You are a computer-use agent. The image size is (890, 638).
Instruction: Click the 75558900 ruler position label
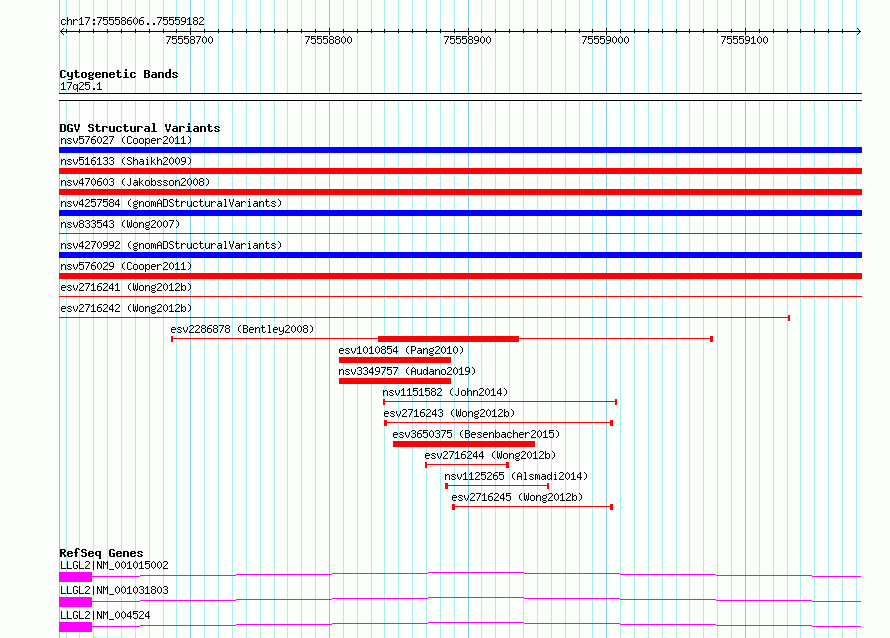pos(467,40)
